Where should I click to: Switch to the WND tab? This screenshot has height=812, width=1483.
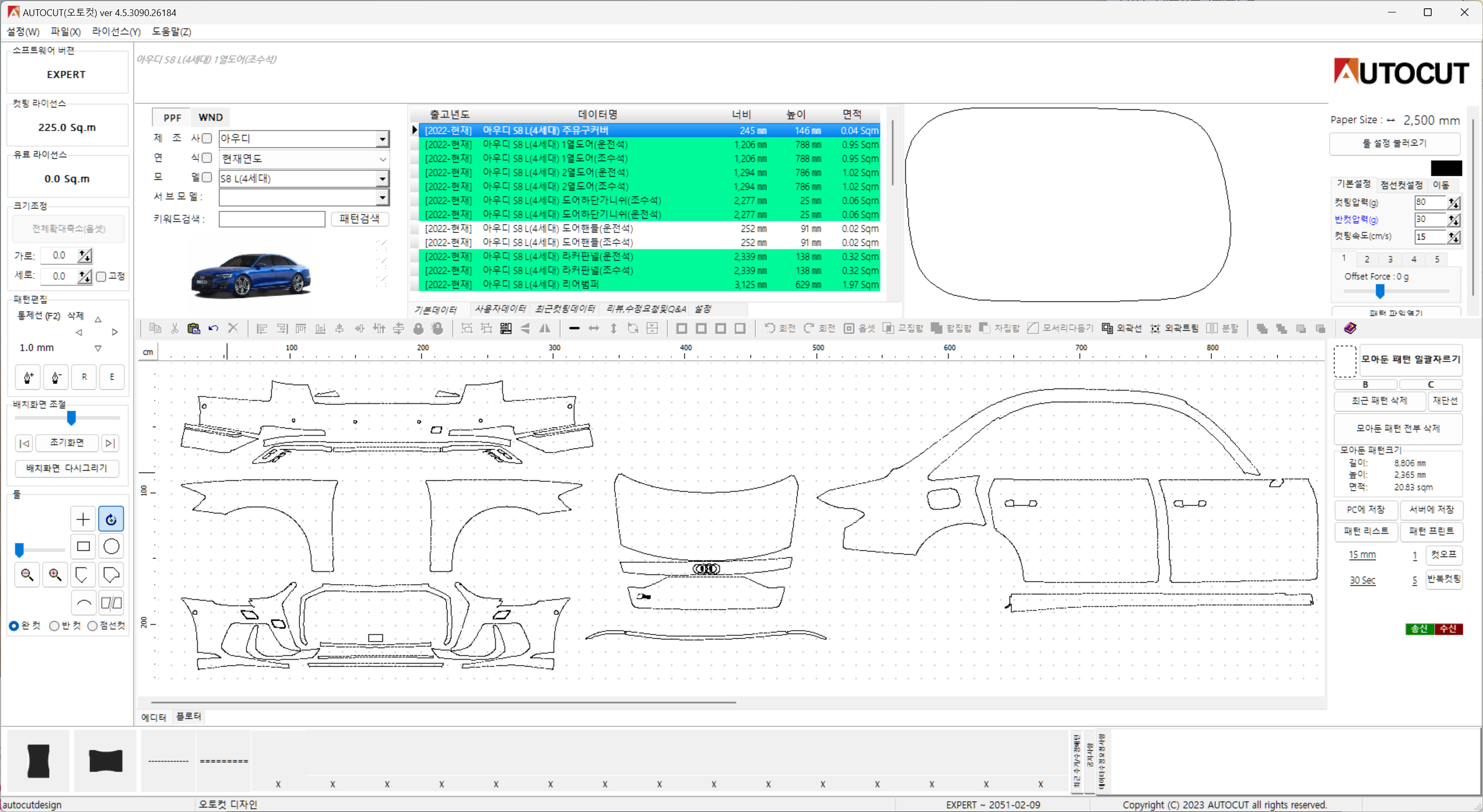pos(210,117)
